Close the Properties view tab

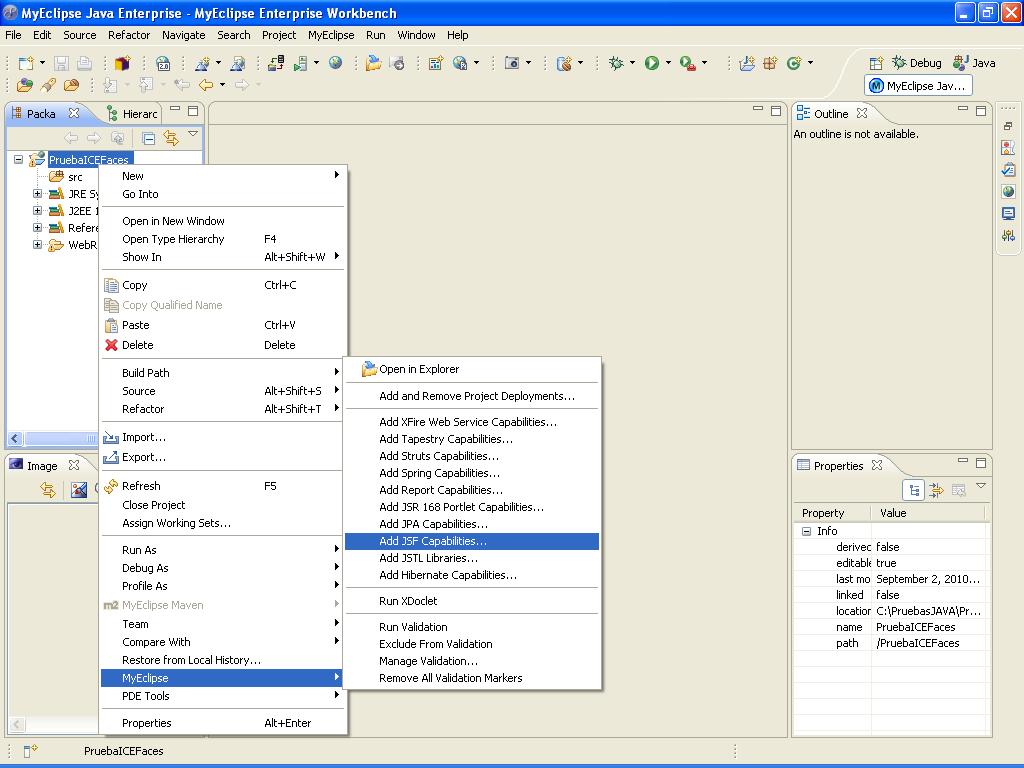coord(877,466)
